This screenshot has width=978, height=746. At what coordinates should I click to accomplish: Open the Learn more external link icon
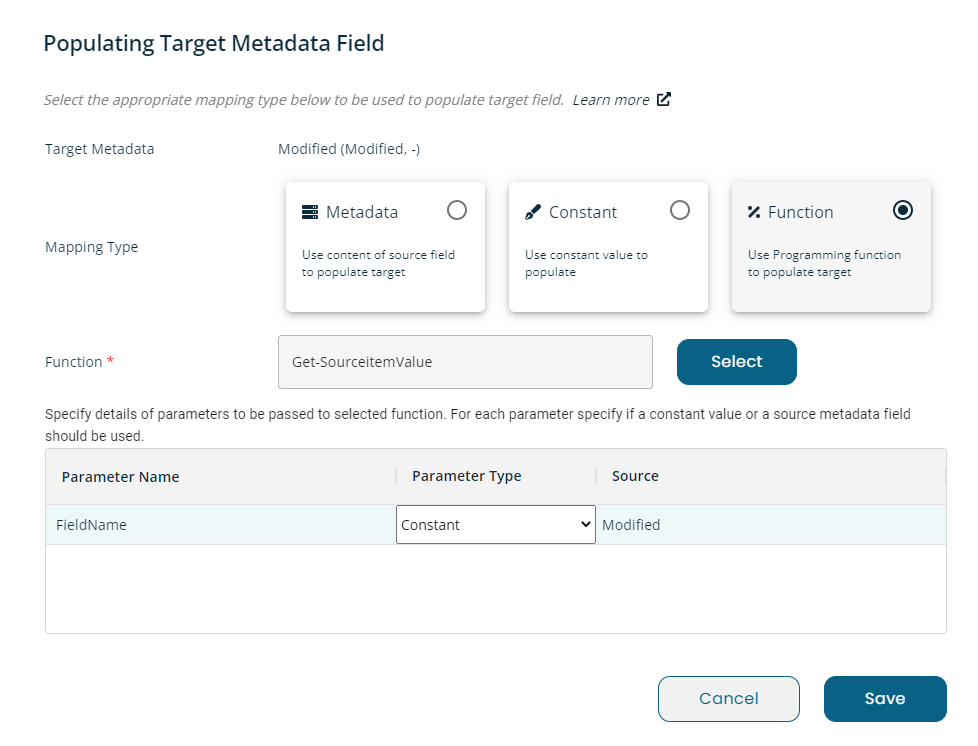(664, 99)
